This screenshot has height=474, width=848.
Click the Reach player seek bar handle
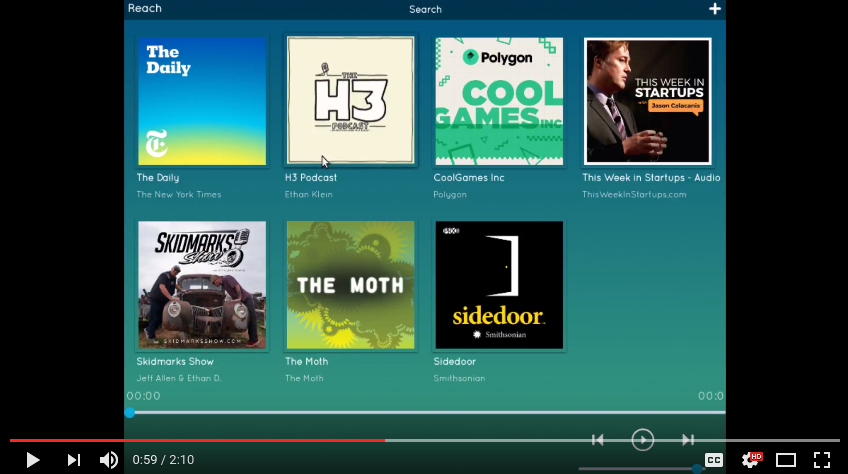[130, 412]
